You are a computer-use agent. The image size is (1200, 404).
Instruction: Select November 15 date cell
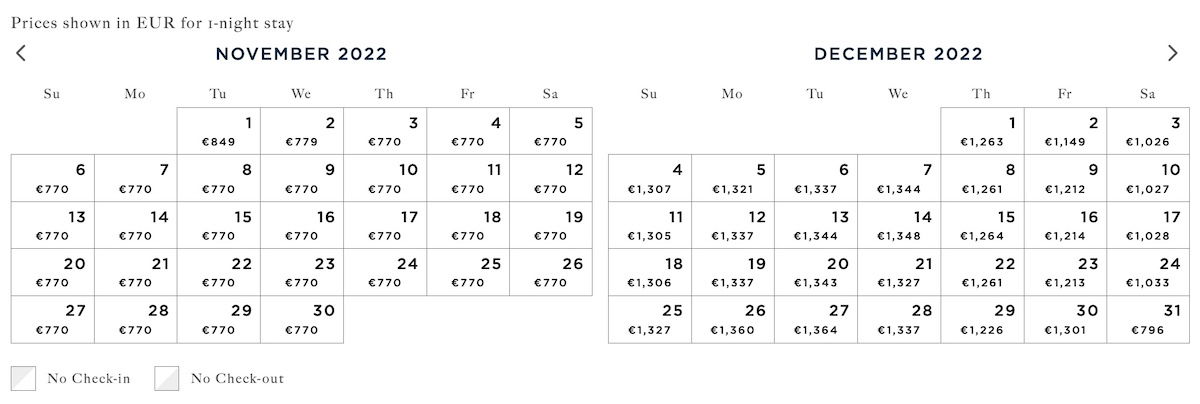click(219, 226)
